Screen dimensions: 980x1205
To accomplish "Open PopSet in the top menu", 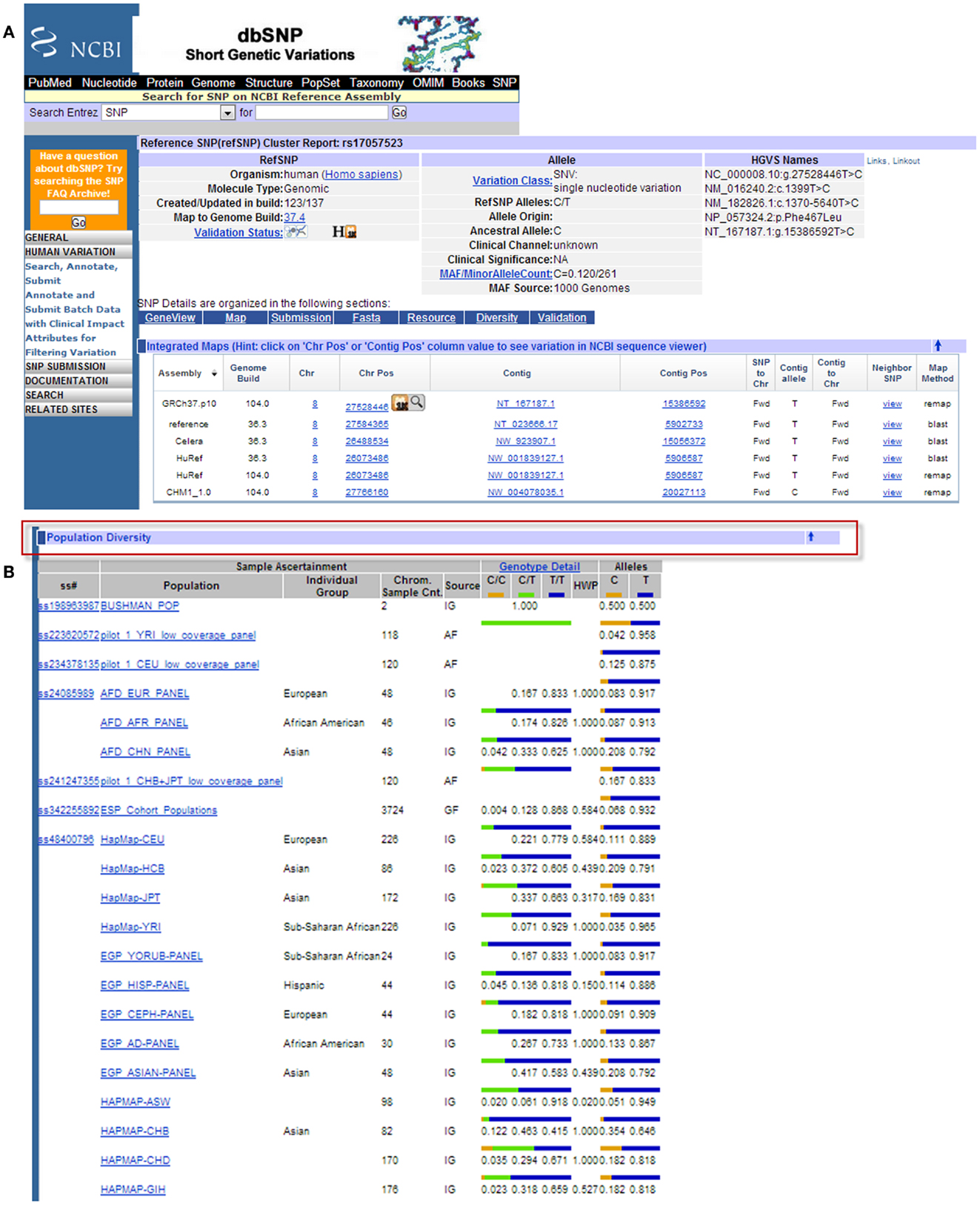I will (320, 82).
